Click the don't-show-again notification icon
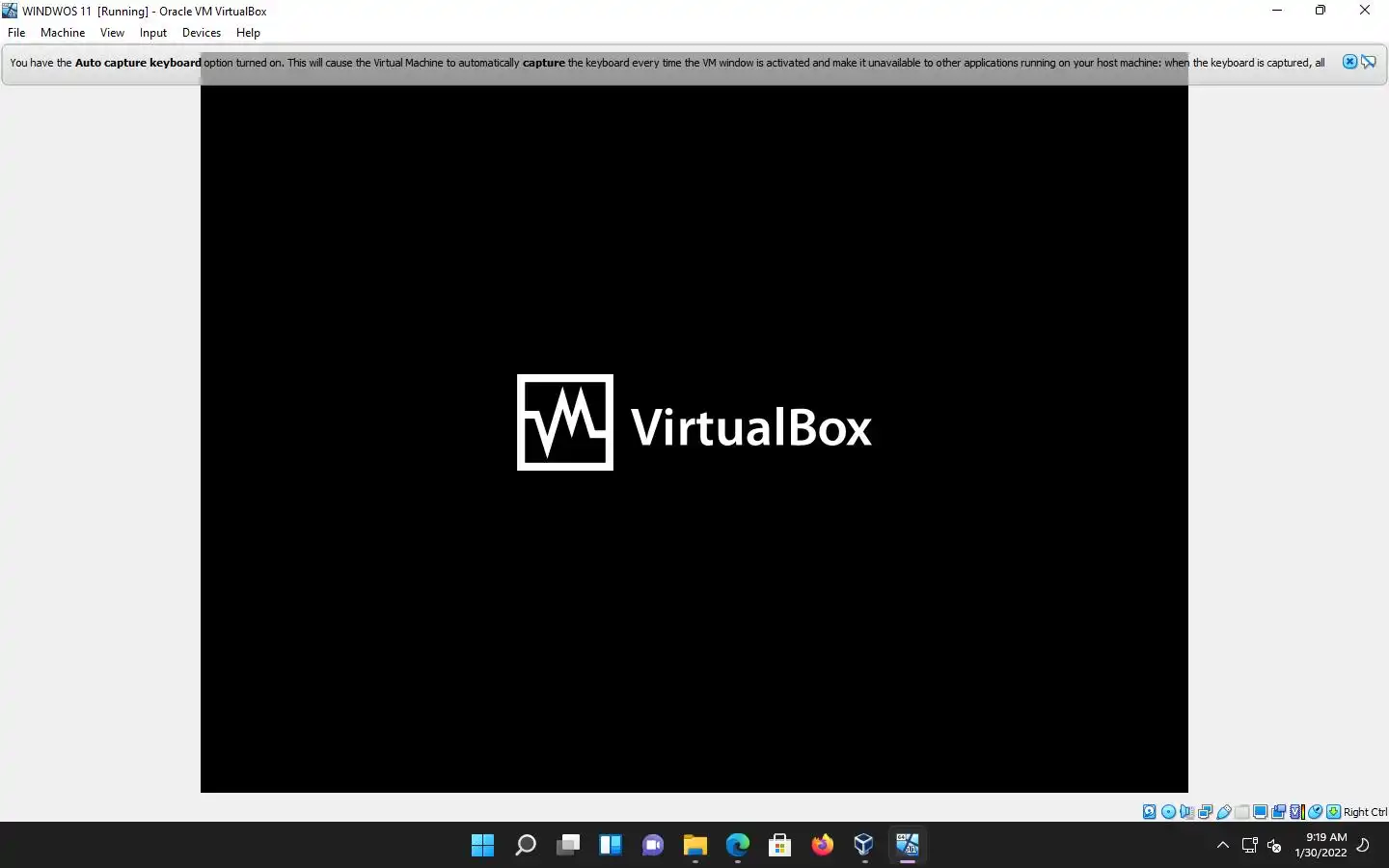Screen dimensions: 1389x868 pos(1369,62)
